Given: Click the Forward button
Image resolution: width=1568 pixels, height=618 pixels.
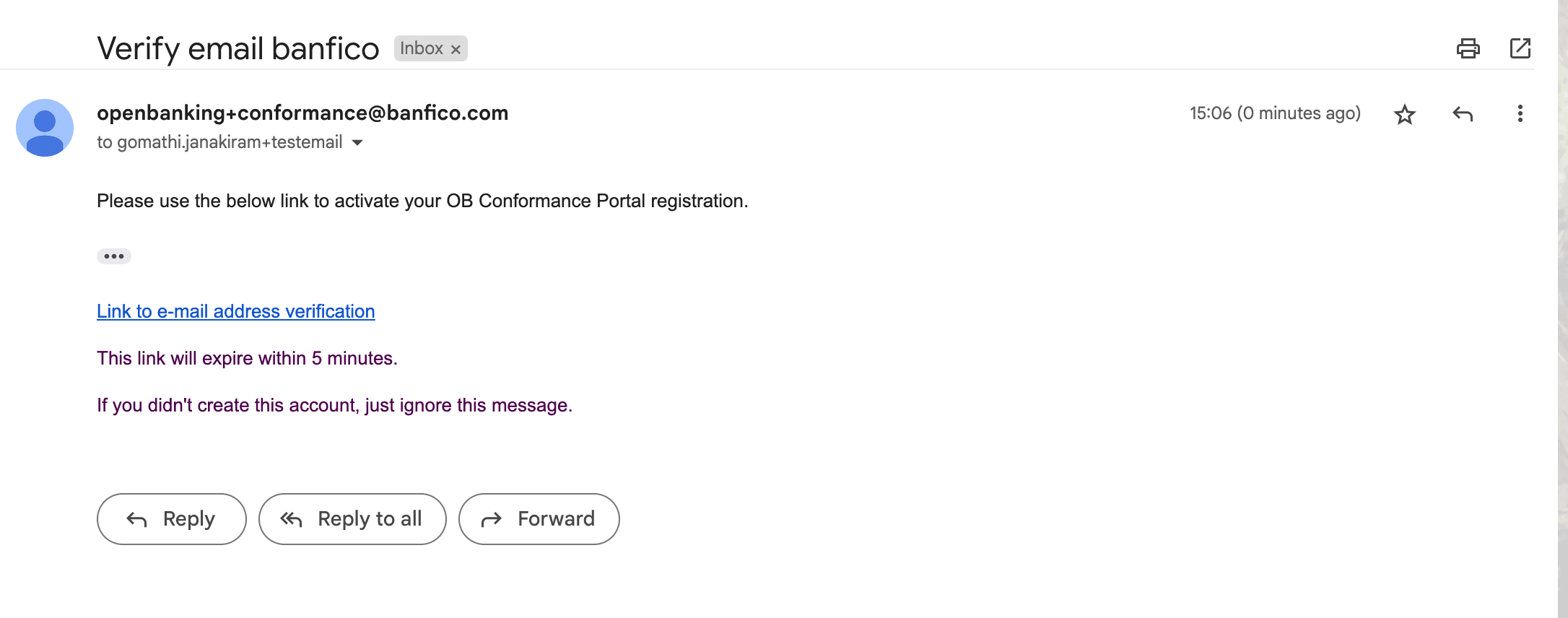Looking at the screenshot, I should 539,519.
